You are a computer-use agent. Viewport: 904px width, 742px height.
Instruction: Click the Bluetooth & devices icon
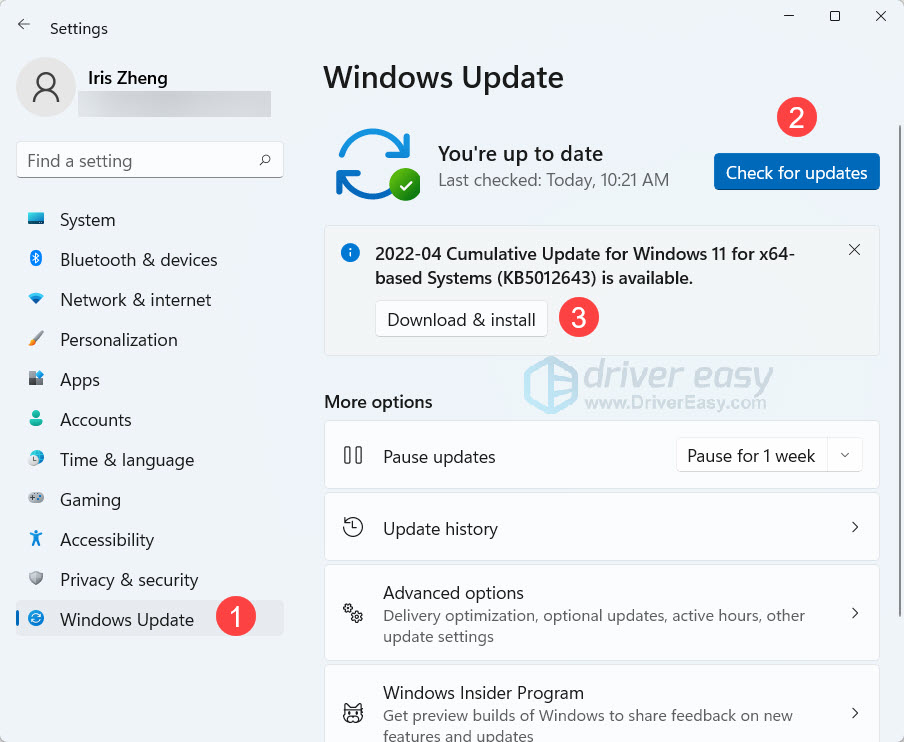point(37,259)
